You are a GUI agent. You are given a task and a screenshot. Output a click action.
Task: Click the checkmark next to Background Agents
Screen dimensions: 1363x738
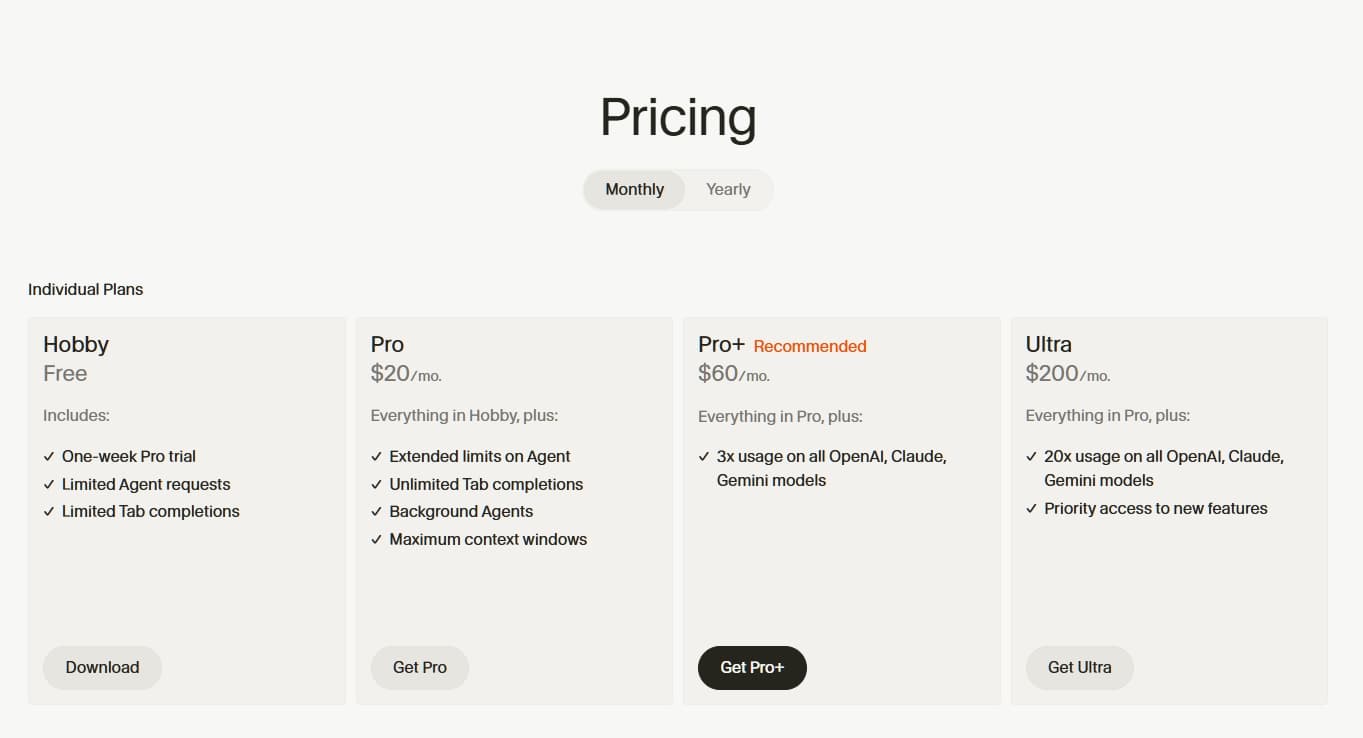click(x=375, y=511)
